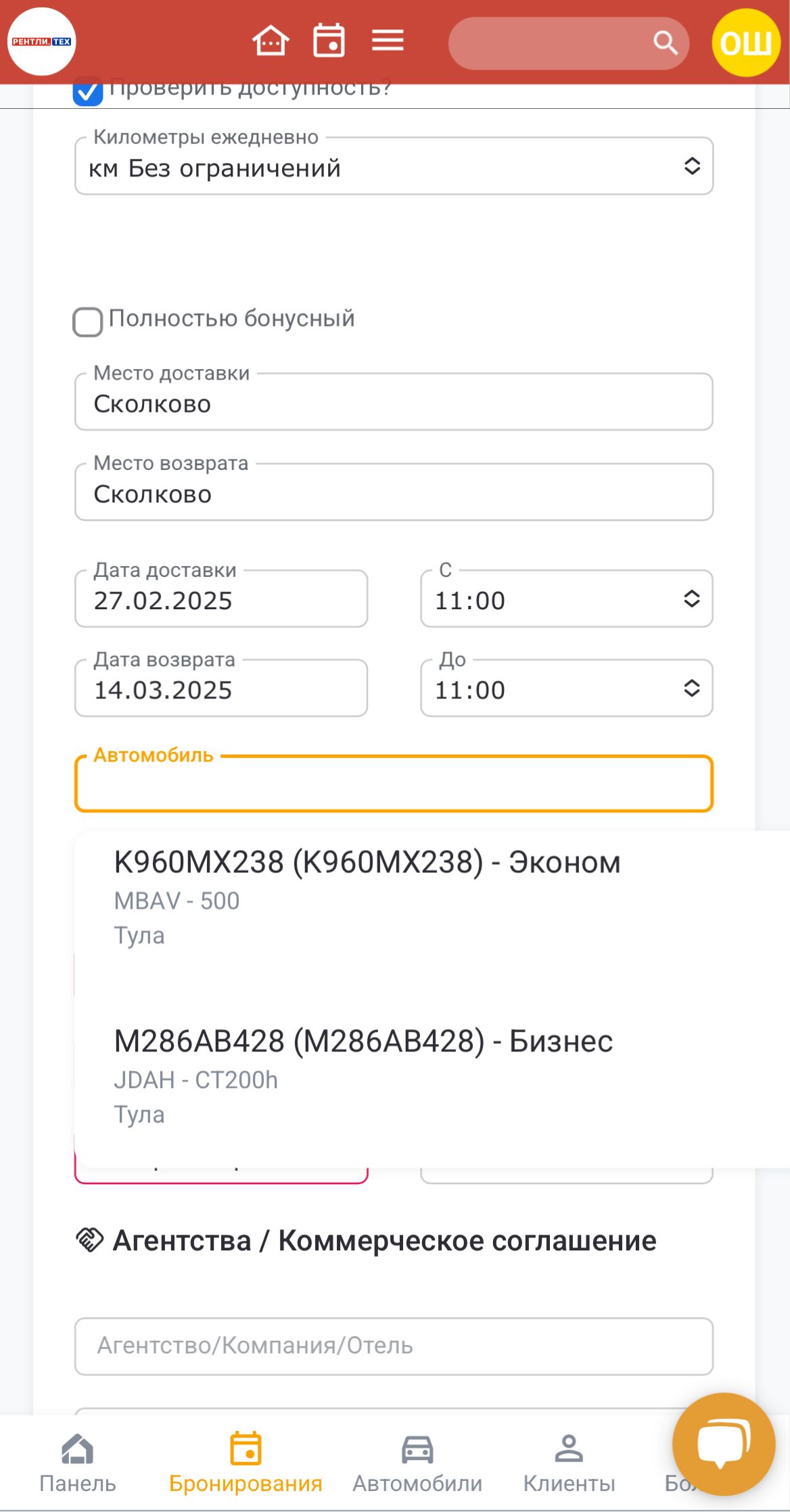The width and height of the screenshot is (790, 1512).
Task: Click the РЕНТЛИ.ТЕХ logo
Action: pos(42,42)
